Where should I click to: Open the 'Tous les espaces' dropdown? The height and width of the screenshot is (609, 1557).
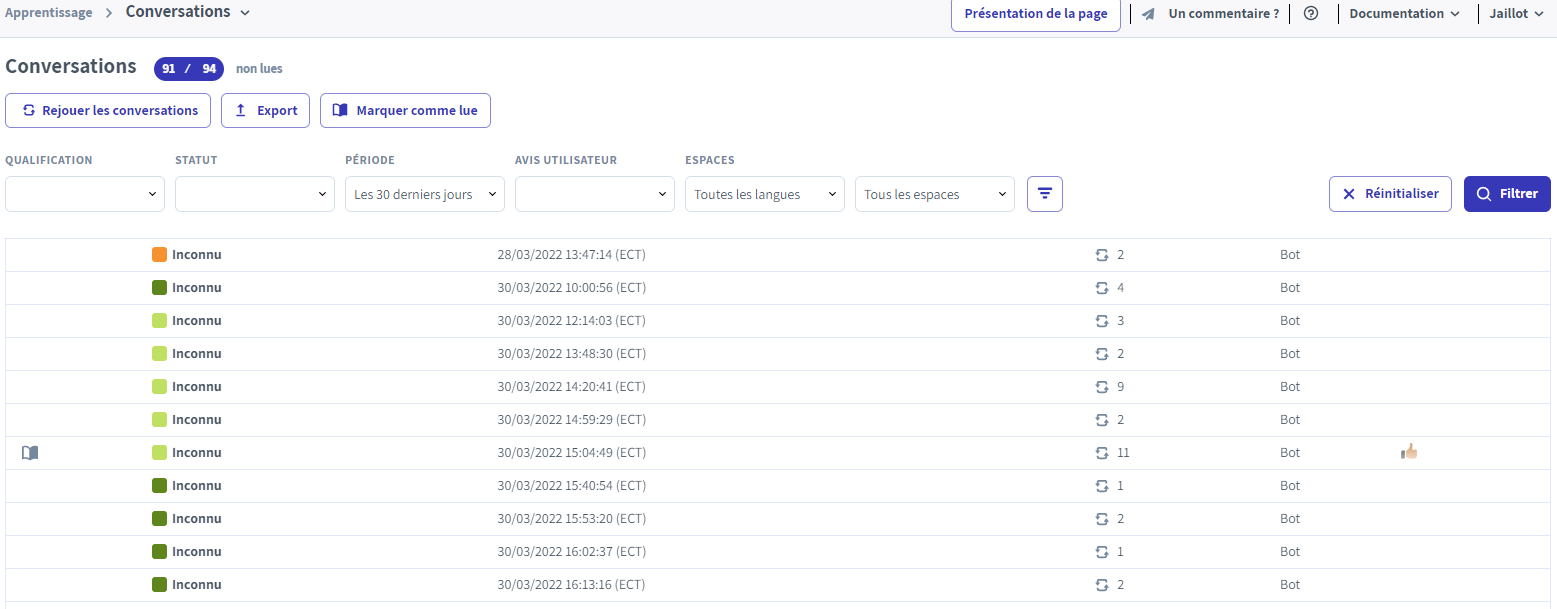[935, 194]
